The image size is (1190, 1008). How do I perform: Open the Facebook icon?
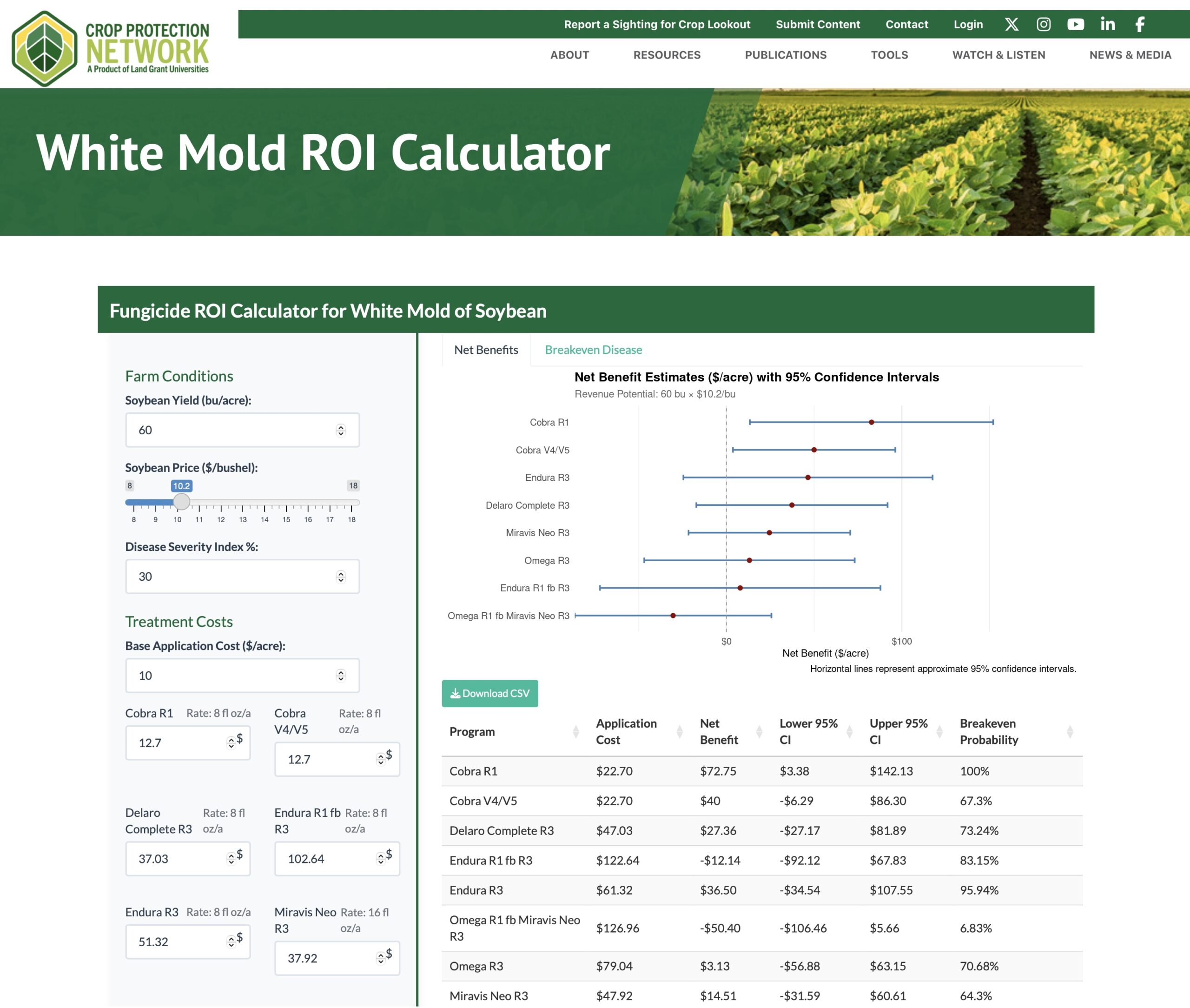pos(1139,25)
